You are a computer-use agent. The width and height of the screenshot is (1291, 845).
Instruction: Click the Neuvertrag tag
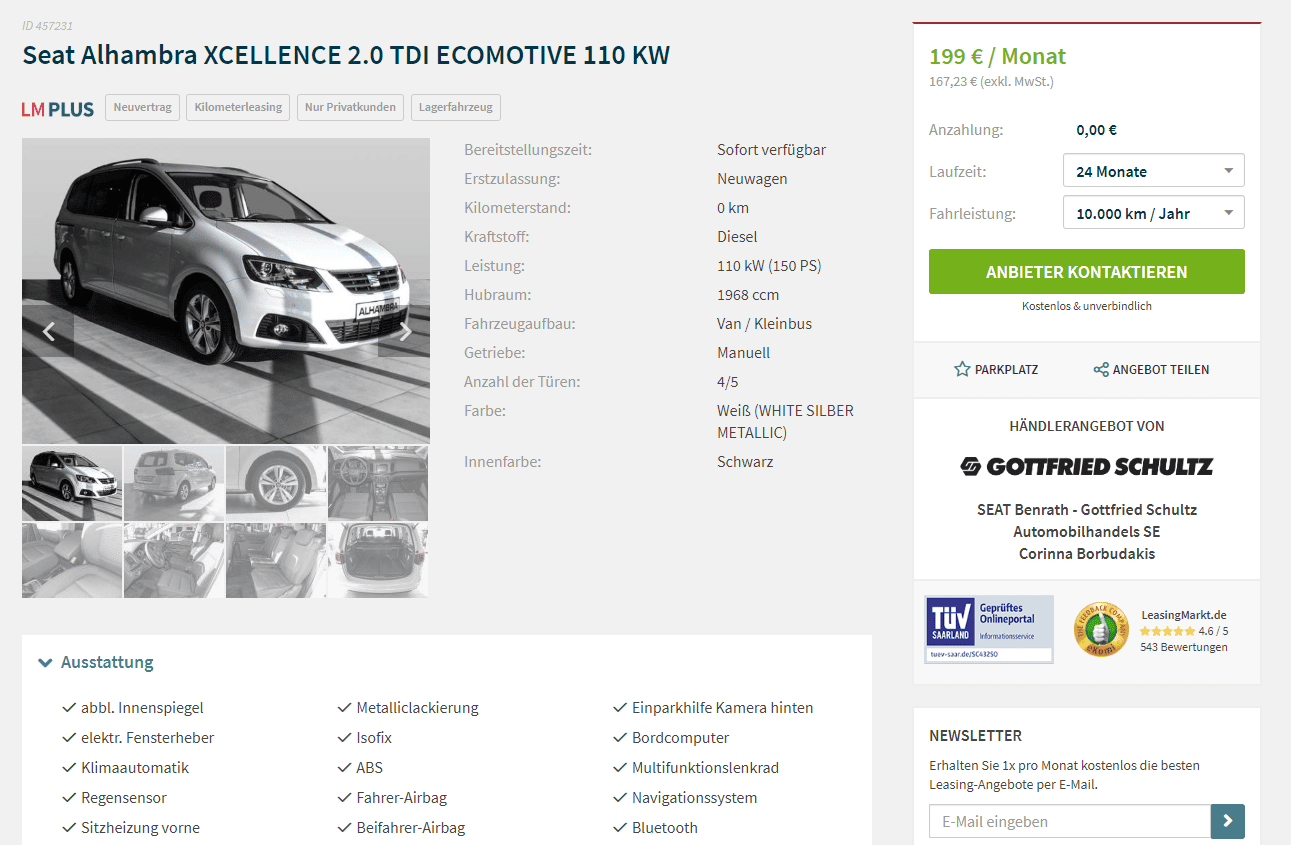(x=142, y=107)
